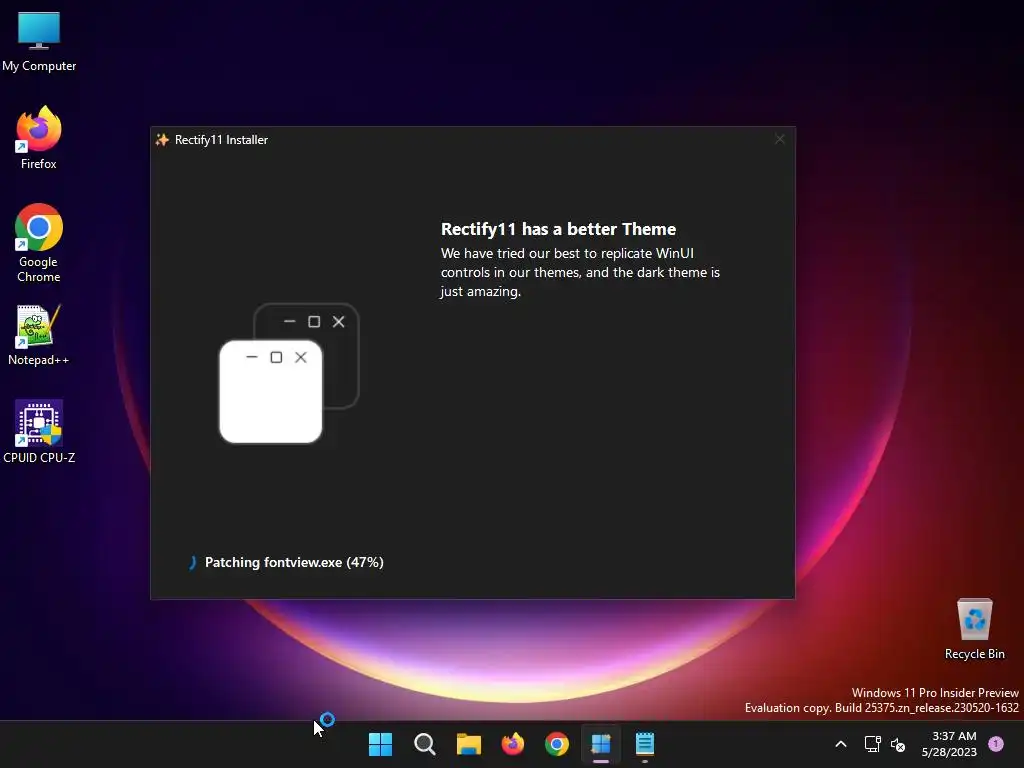
Task: Launch Firefox from the taskbar
Action: tap(513, 744)
